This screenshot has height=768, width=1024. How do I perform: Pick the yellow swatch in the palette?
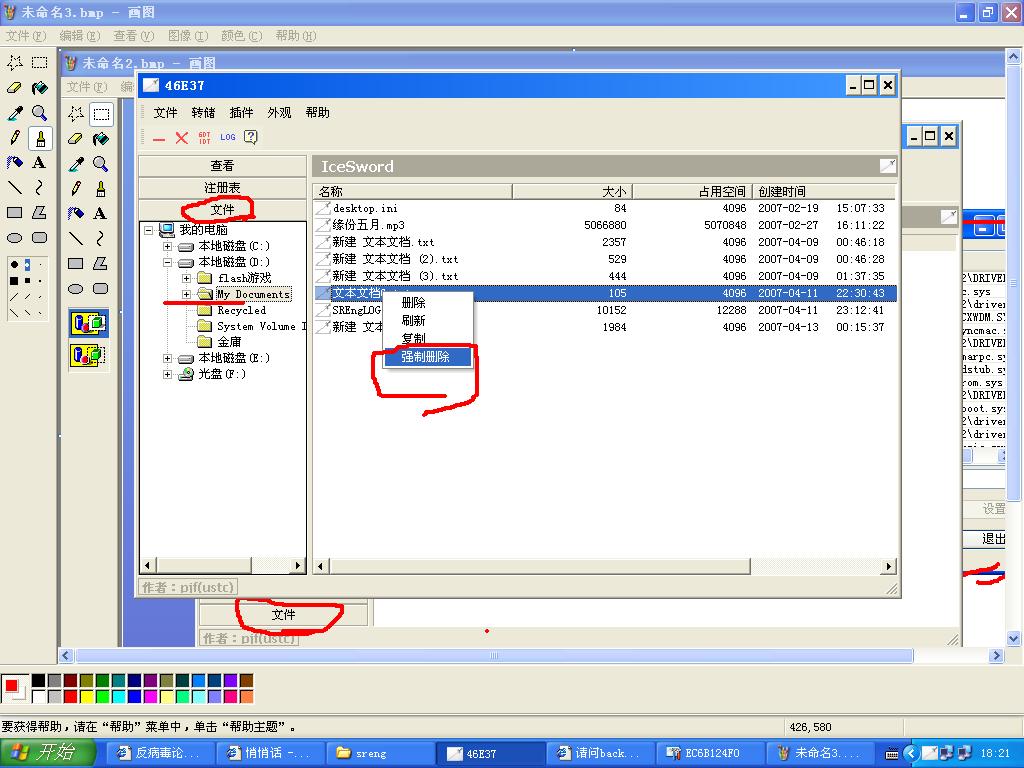point(86,697)
